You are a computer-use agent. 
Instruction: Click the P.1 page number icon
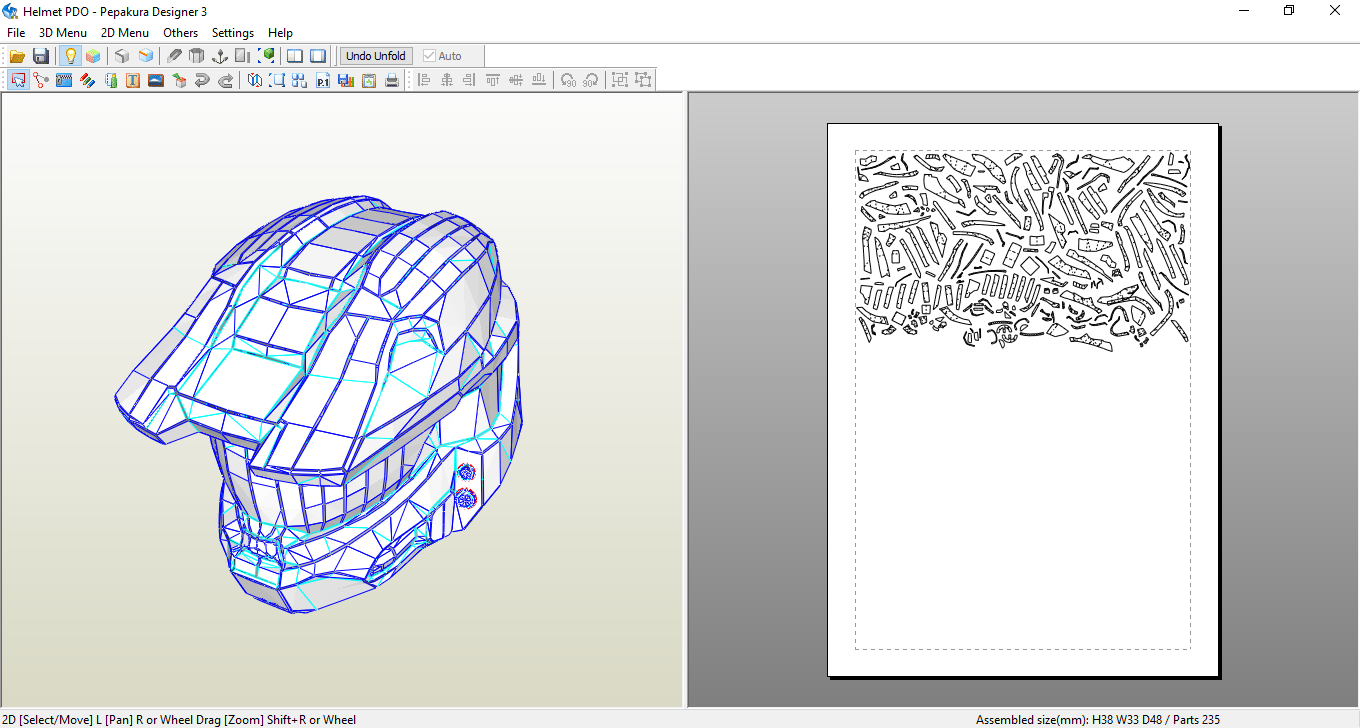(323, 81)
